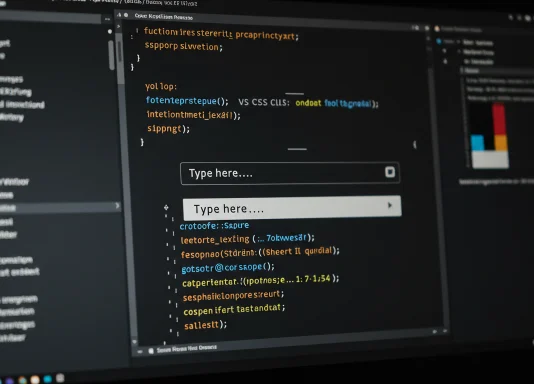Click the white block at the chart's base
The image size is (534, 384).
point(490,159)
